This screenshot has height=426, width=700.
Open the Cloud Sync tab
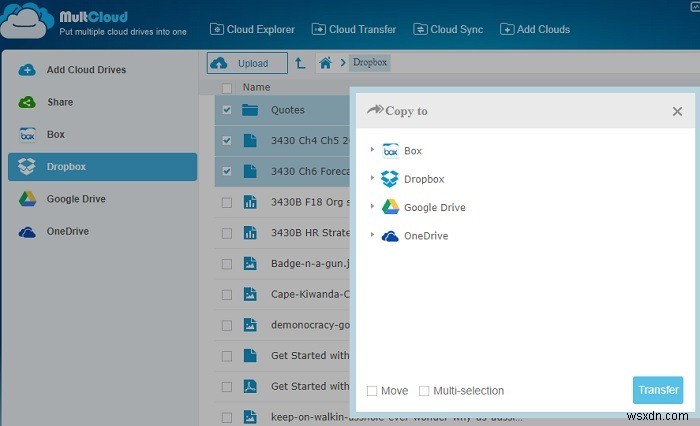coord(448,29)
